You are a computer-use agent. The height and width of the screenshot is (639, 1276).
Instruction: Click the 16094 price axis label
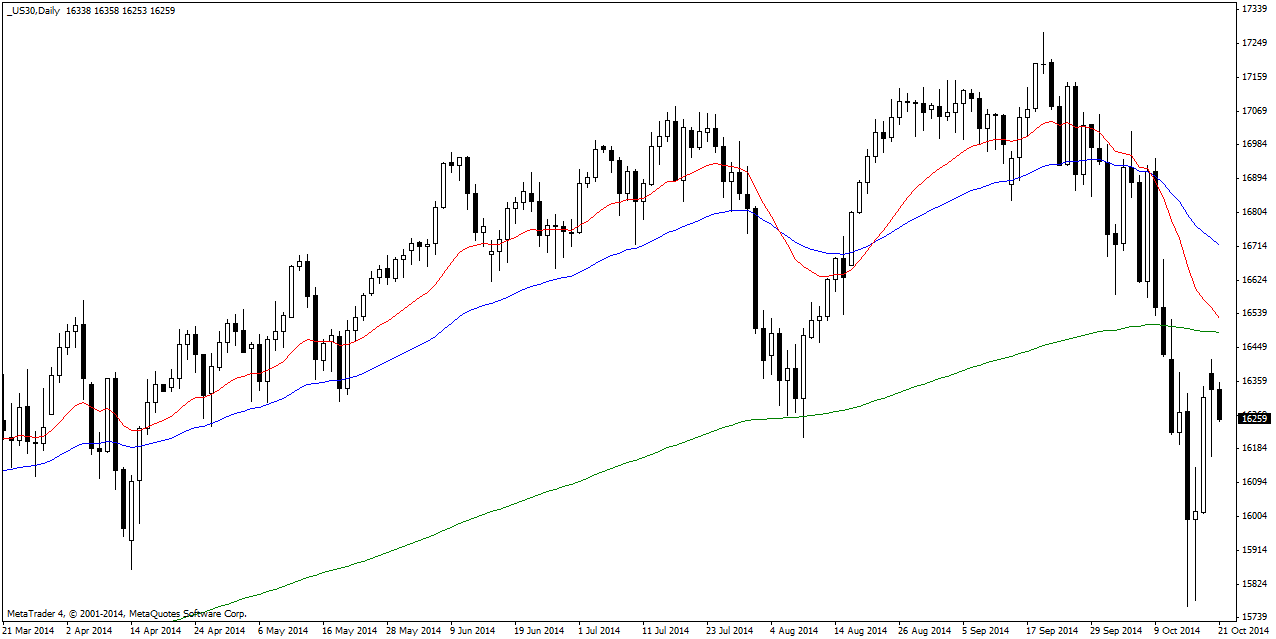(1255, 482)
